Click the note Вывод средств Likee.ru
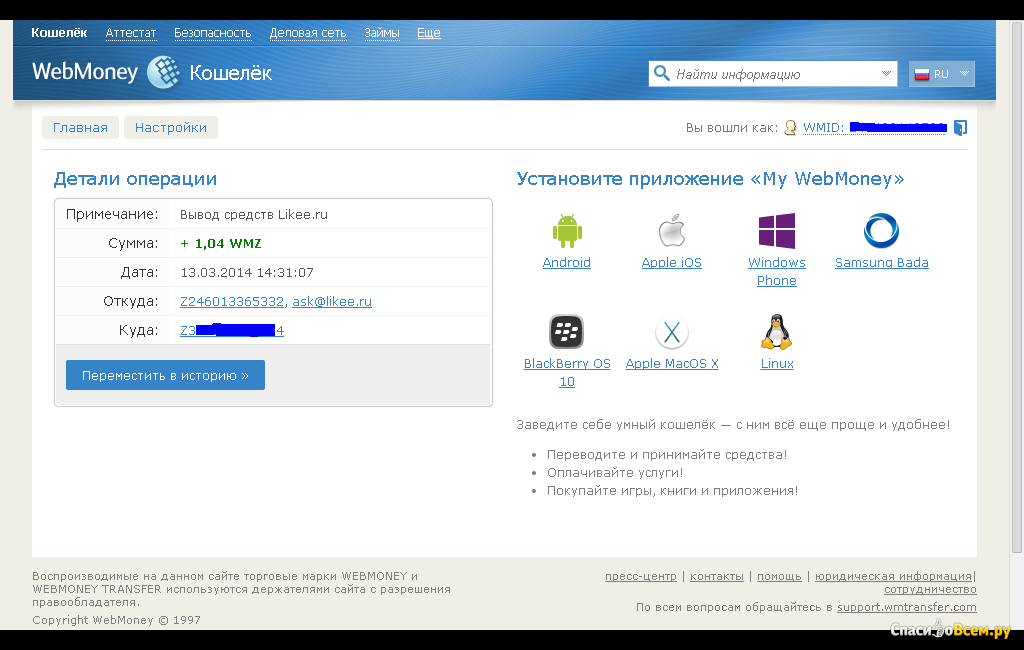This screenshot has height=650, width=1024. [x=254, y=215]
